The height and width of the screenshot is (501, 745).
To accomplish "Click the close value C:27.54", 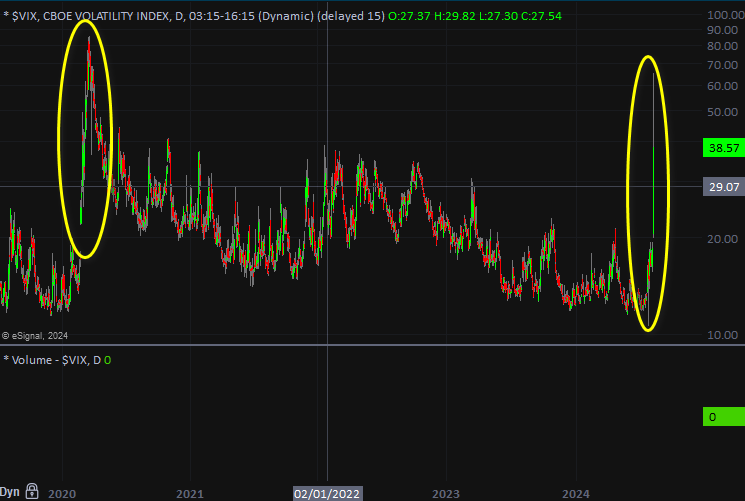I will (x=542, y=16).
